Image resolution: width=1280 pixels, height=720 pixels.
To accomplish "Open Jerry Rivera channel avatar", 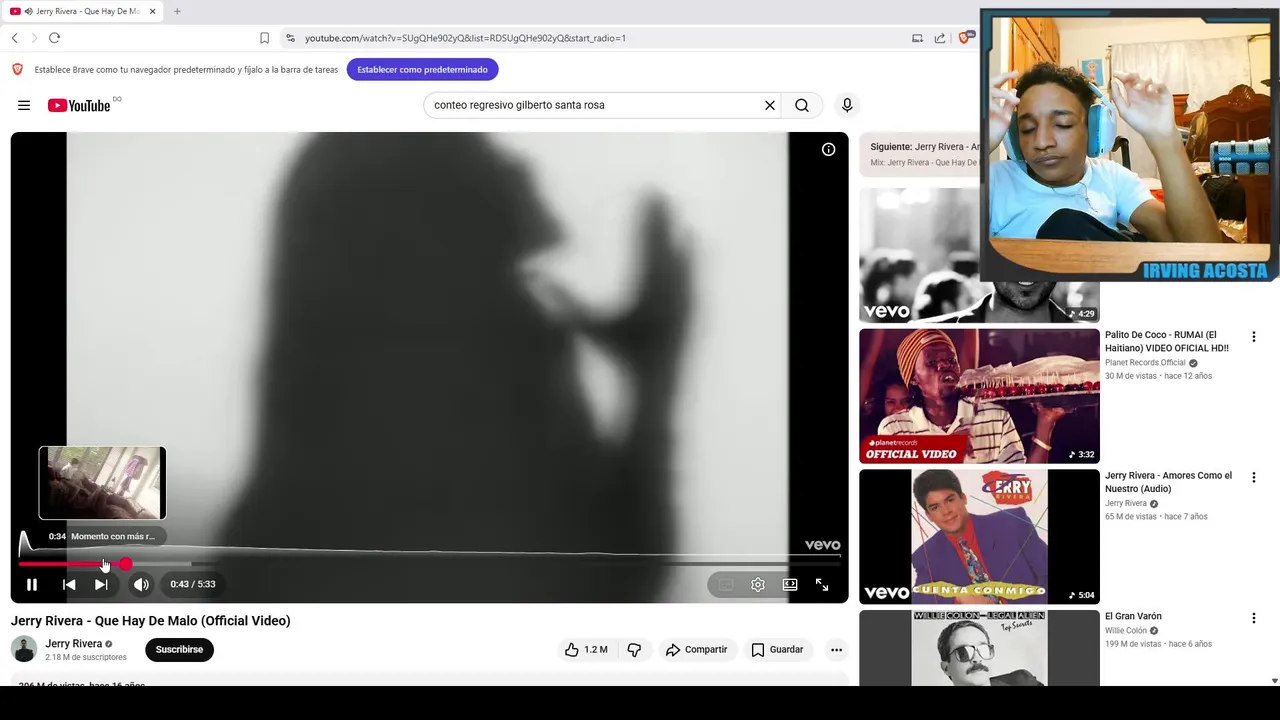I will 24,650.
